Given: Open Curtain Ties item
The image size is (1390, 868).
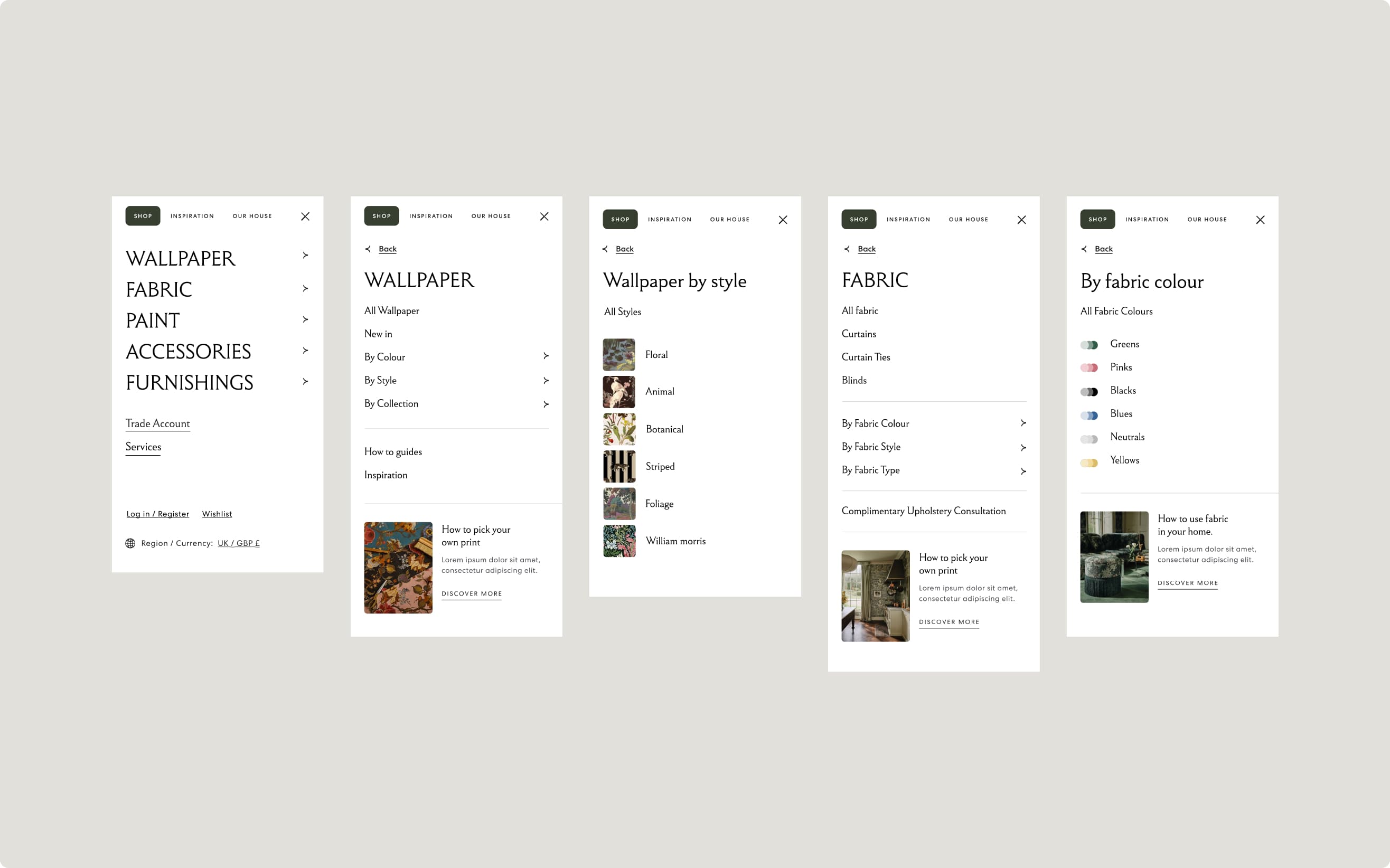Looking at the screenshot, I should point(866,357).
